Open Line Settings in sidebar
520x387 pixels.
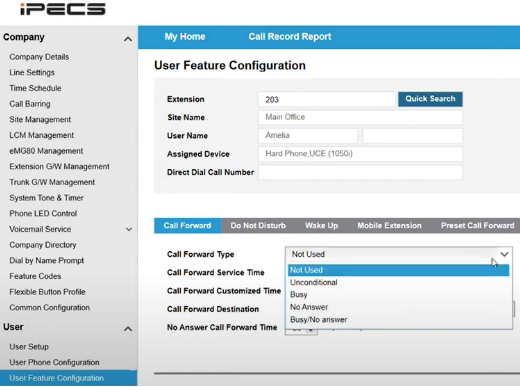pyautogui.click(x=32, y=73)
